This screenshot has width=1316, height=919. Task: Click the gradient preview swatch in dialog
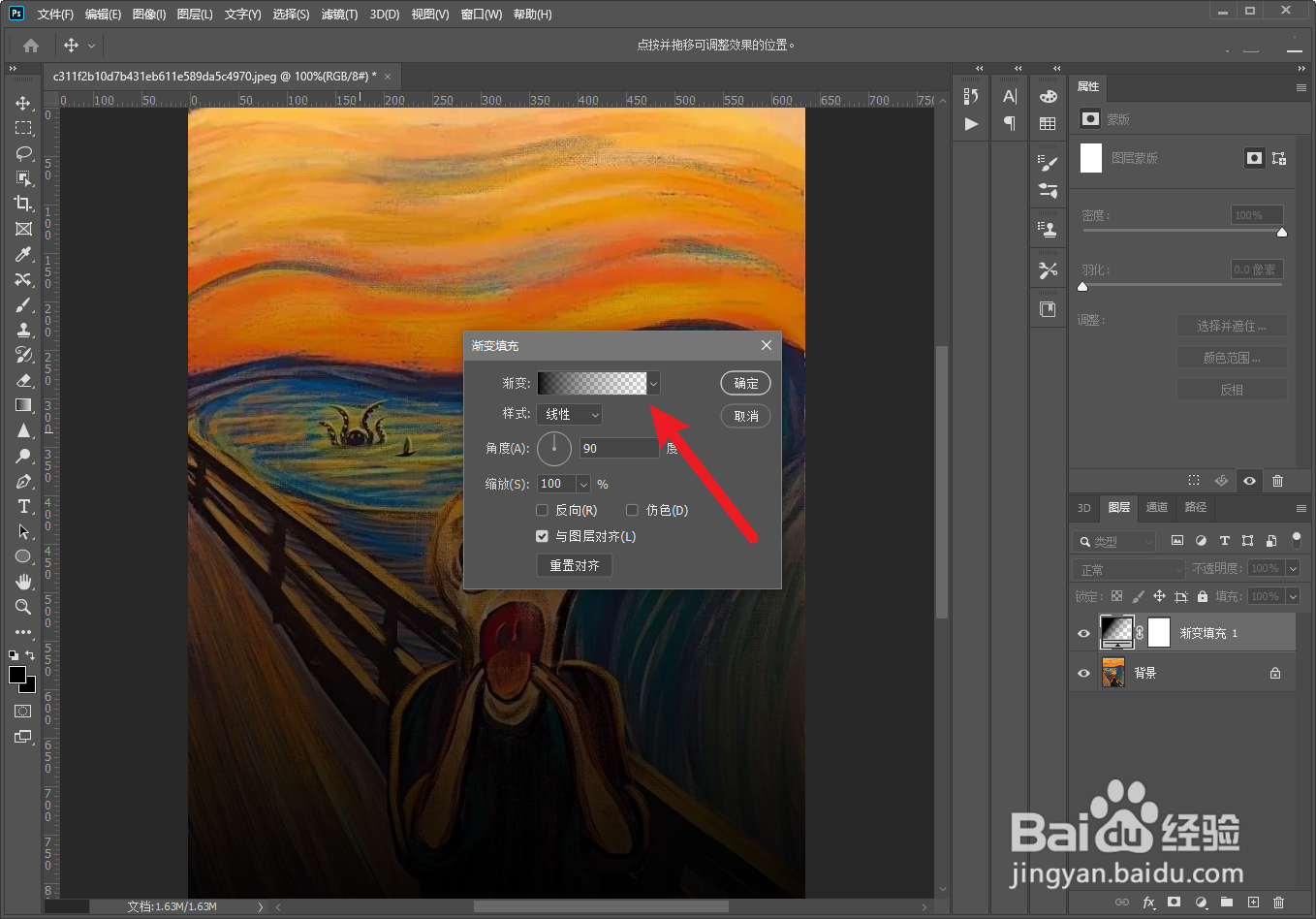(592, 384)
